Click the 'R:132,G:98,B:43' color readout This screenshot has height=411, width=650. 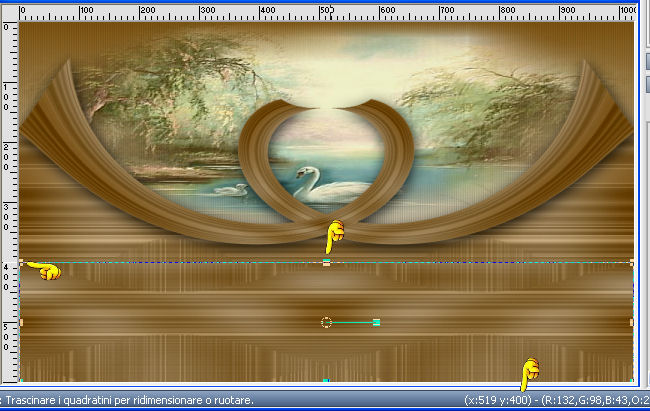point(587,400)
